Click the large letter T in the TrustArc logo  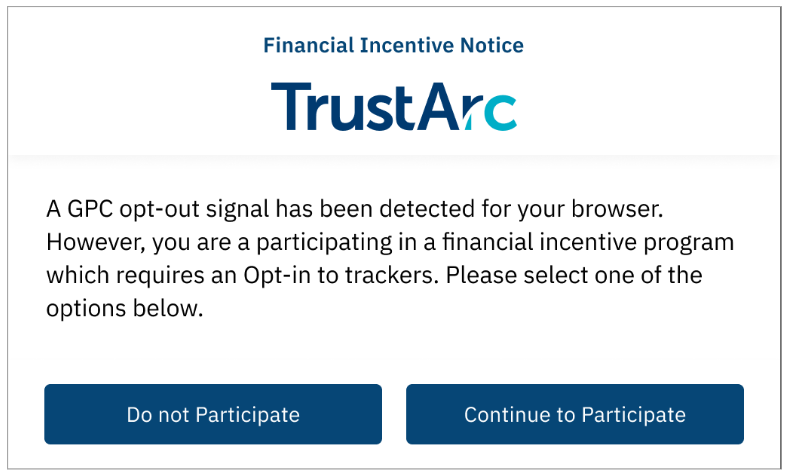pyautogui.click(x=291, y=106)
